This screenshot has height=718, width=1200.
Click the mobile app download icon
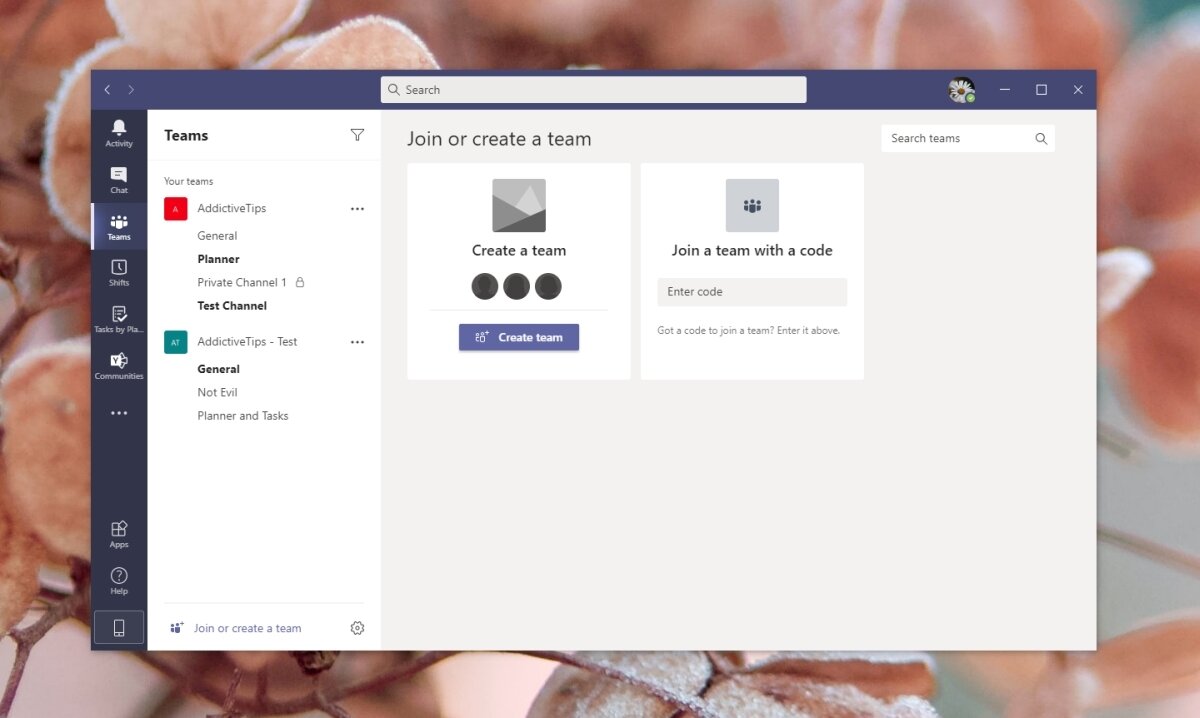(119, 628)
